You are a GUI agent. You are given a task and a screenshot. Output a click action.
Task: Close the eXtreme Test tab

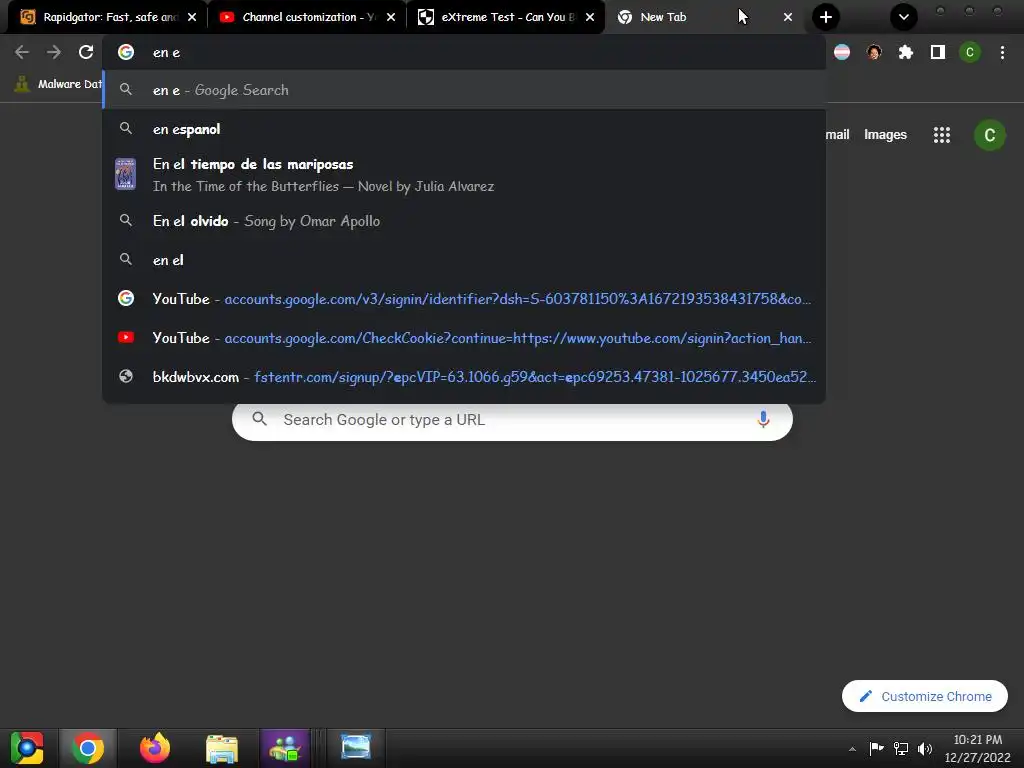(x=590, y=17)
